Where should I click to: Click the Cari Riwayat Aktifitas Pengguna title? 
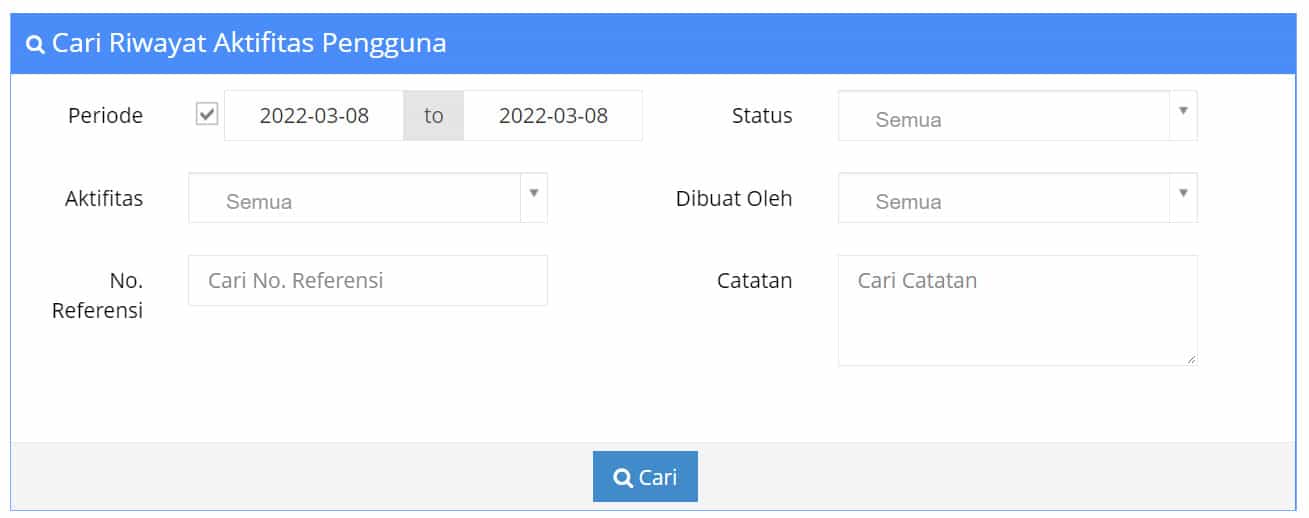249,44
